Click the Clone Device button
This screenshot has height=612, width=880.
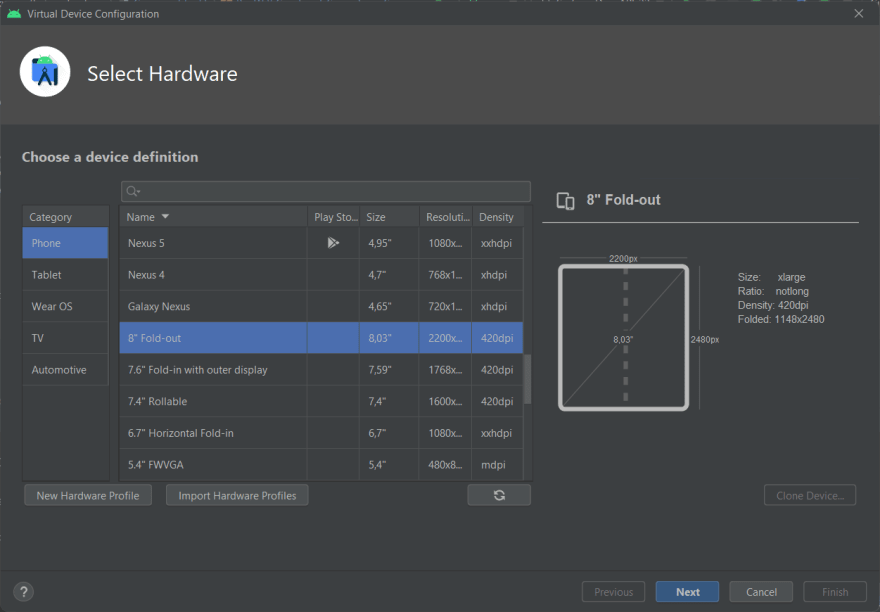(810, 495)
